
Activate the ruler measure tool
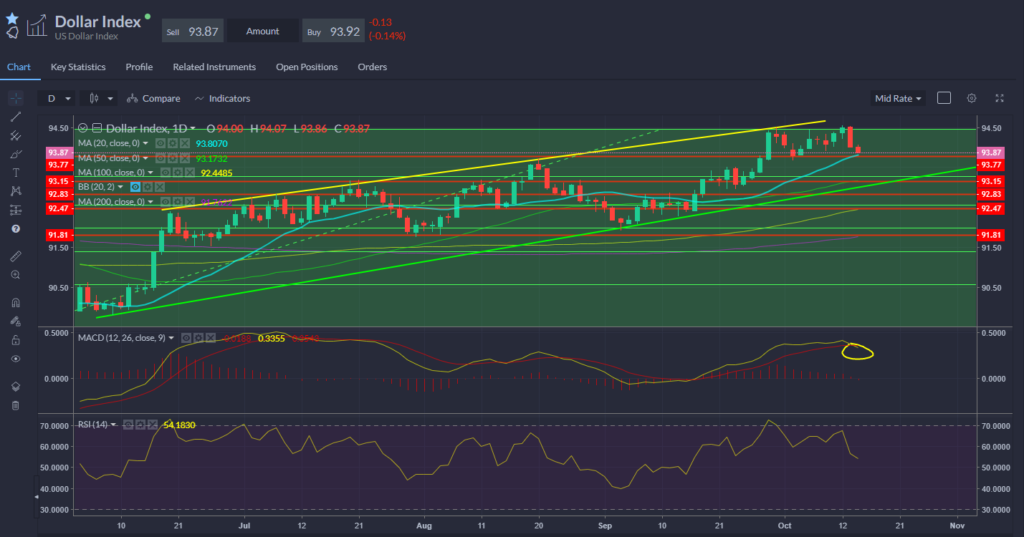[x=16, y=256]
